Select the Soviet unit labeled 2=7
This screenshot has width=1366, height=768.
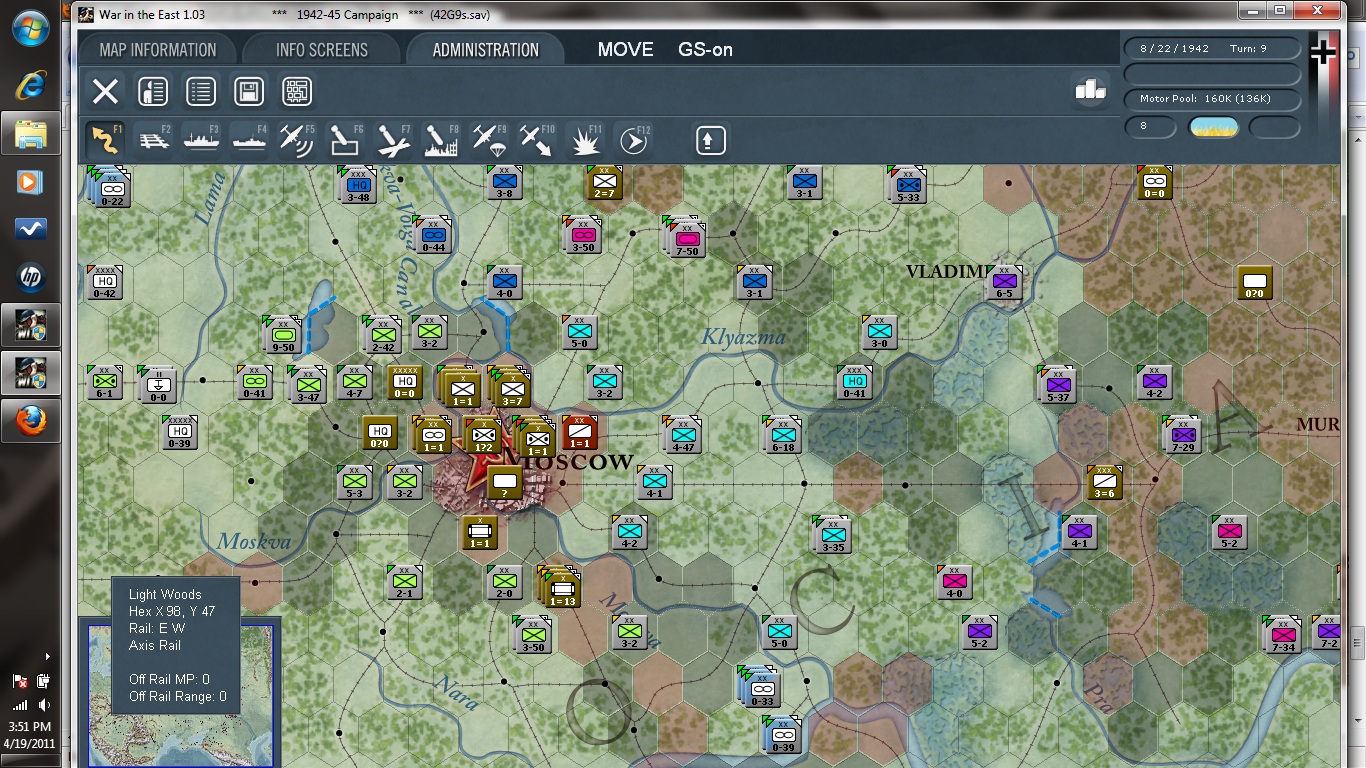pos(604,181)
